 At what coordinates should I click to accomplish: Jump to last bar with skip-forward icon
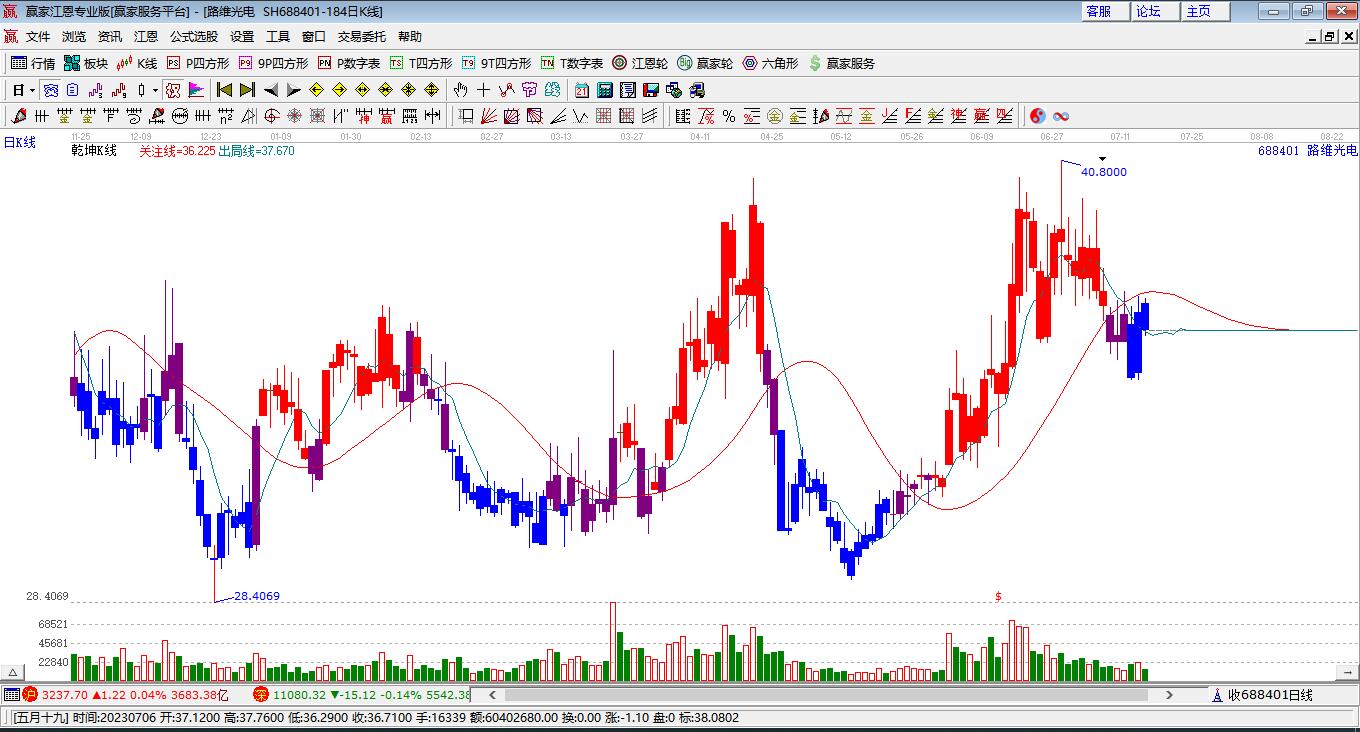coord(247,90)
